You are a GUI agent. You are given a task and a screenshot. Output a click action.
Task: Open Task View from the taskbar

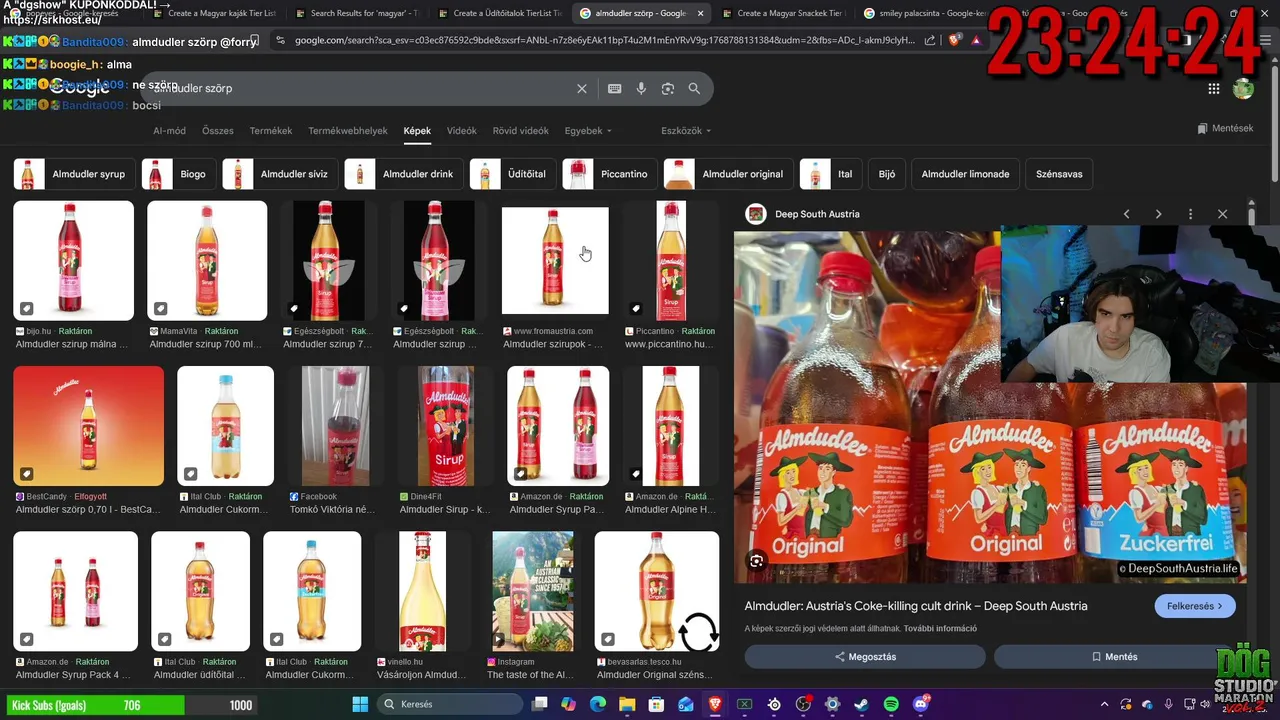[x=540, y=704]
